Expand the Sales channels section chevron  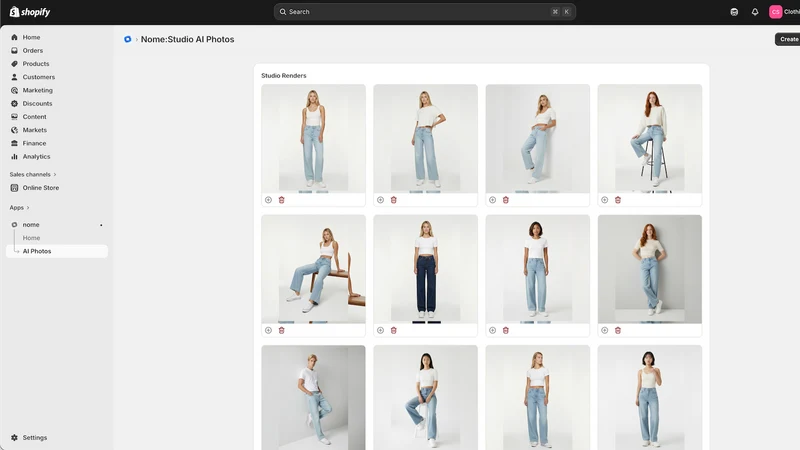click(55, 174)
